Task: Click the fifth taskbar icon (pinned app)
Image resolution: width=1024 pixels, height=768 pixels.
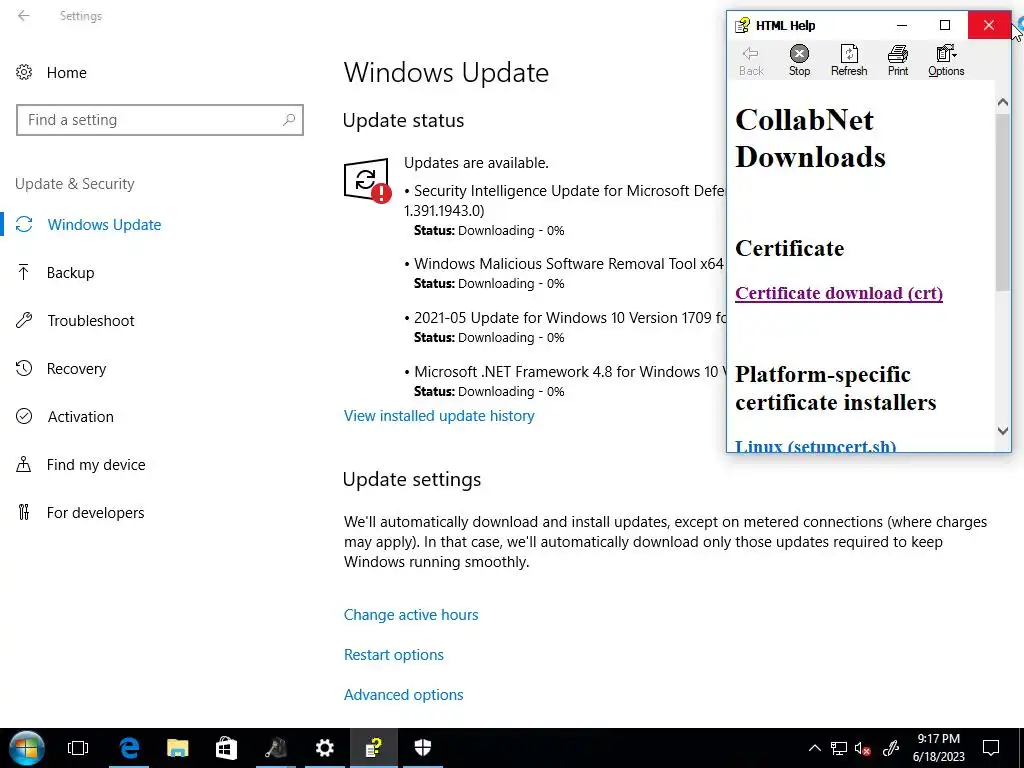Action: click(276, 748)
